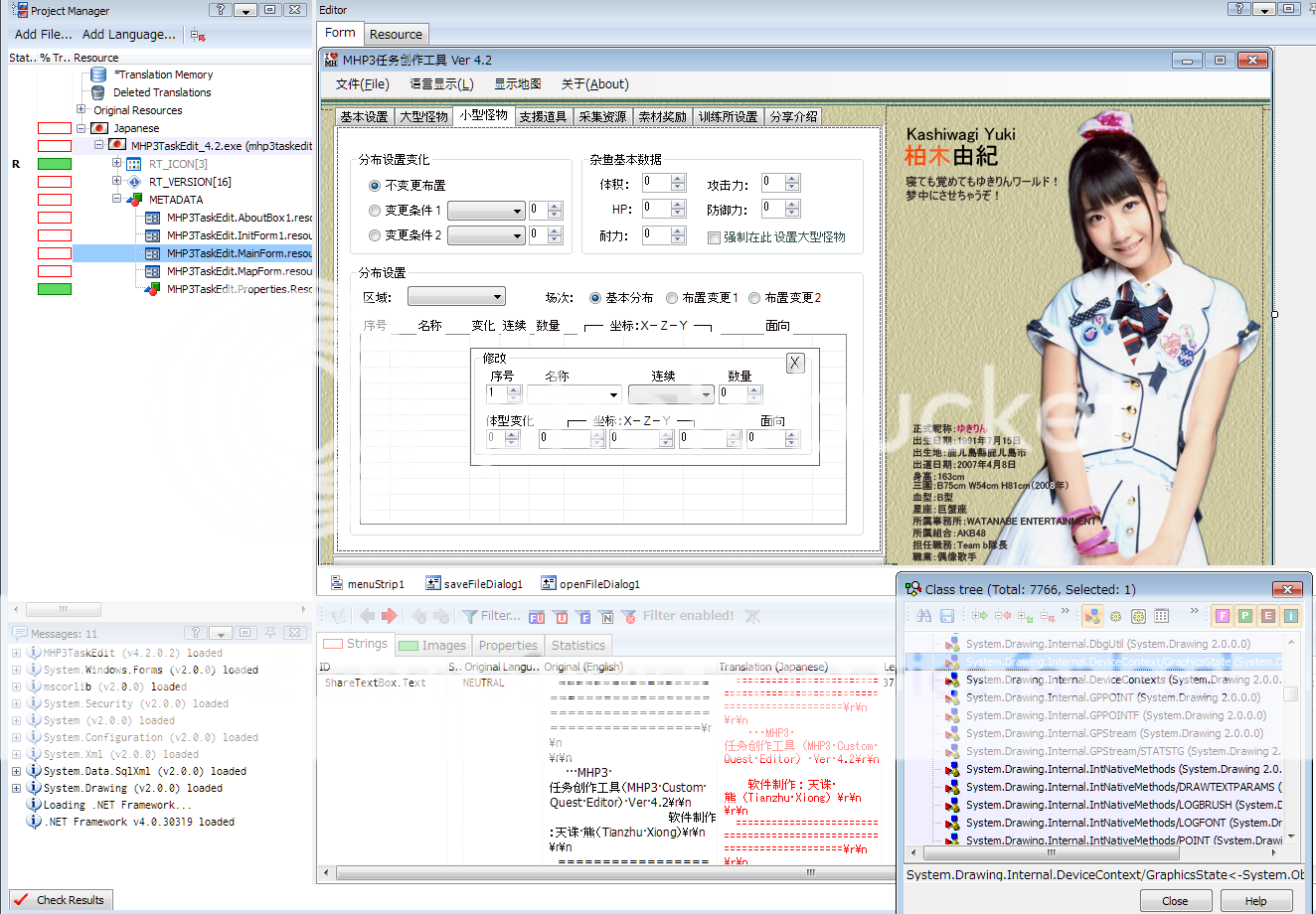
Task: Select the 布置变更 1 radio button
Action: pyautogui.click(x=672, y=298)
